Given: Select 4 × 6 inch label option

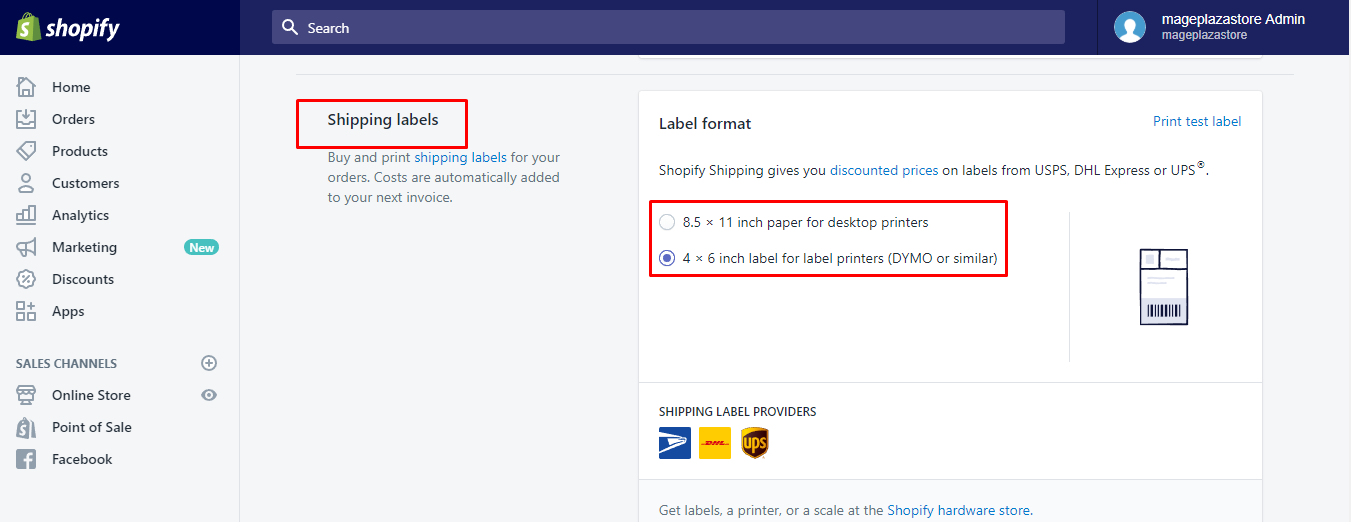Looking at the screenshot, I should pos(667,258).
